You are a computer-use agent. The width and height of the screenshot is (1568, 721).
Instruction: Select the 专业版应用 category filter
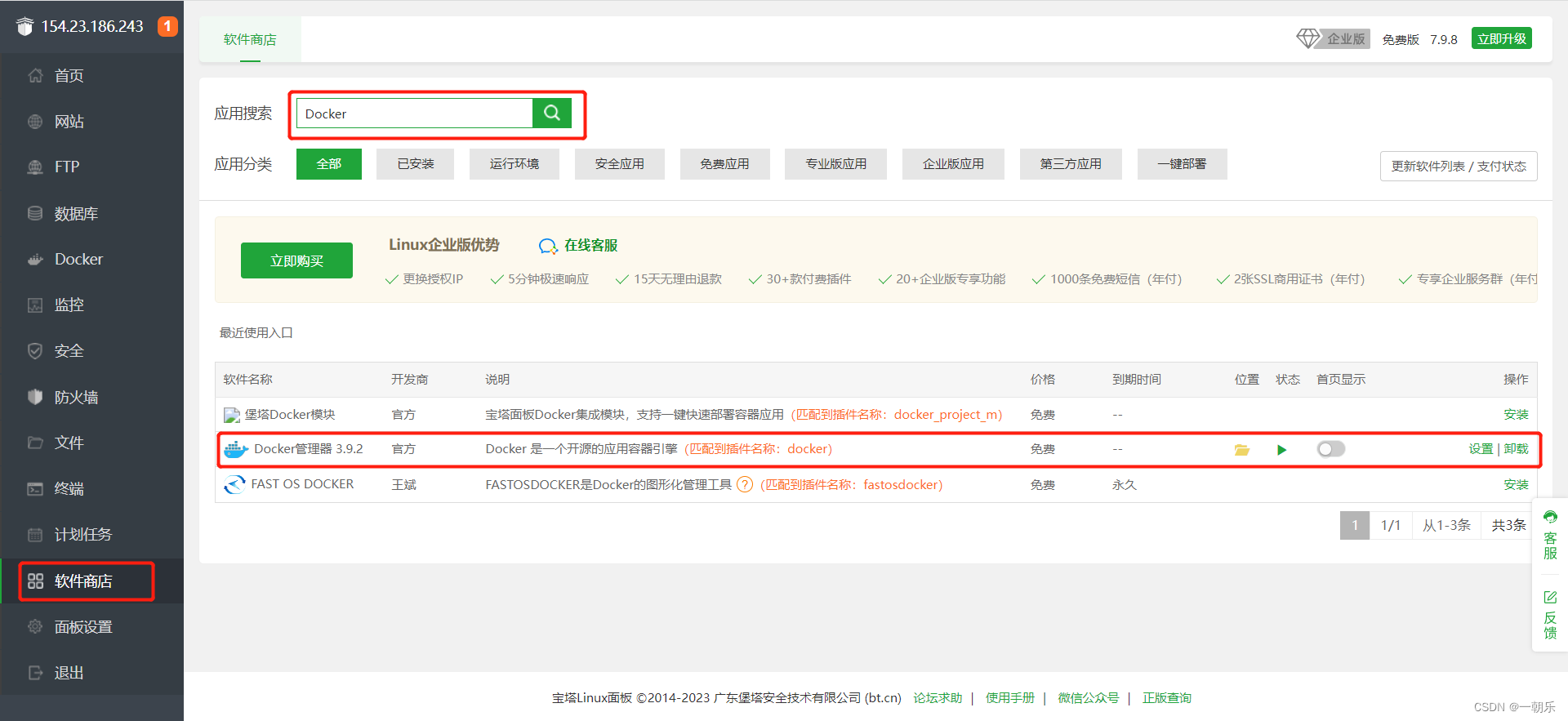[836, 164]
